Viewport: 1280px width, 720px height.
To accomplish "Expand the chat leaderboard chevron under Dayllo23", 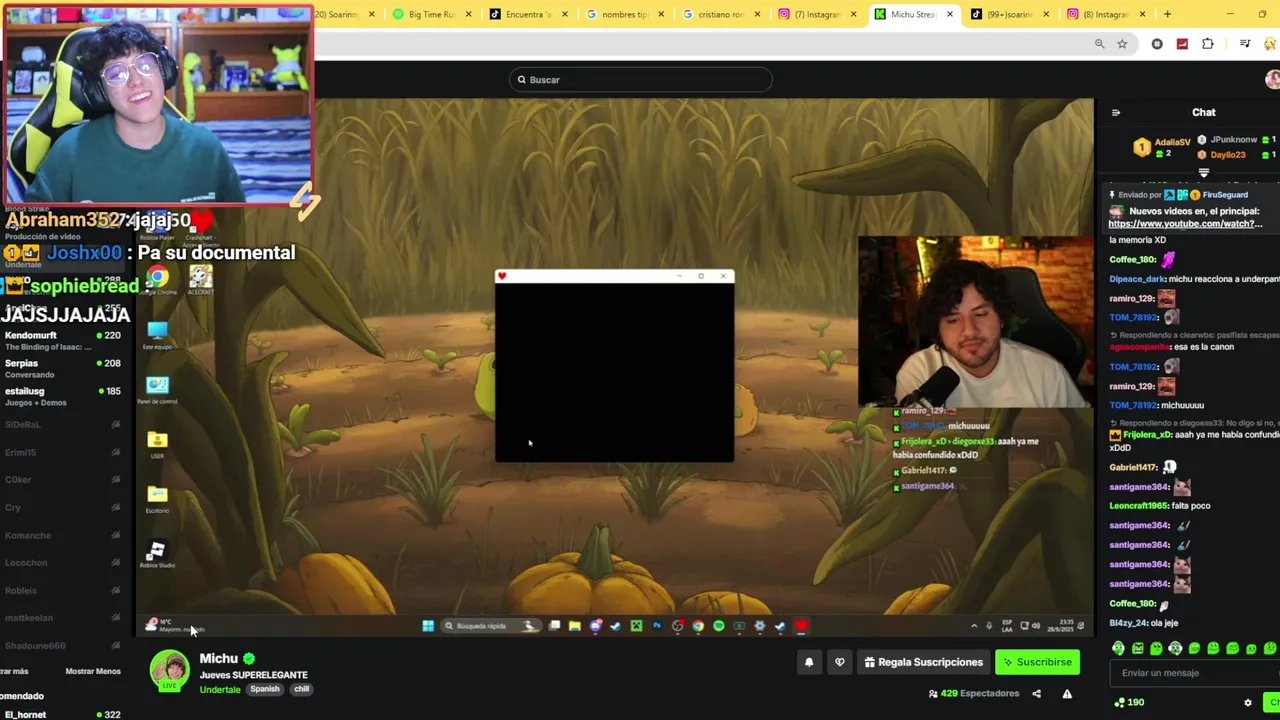I will (1203, 173).
